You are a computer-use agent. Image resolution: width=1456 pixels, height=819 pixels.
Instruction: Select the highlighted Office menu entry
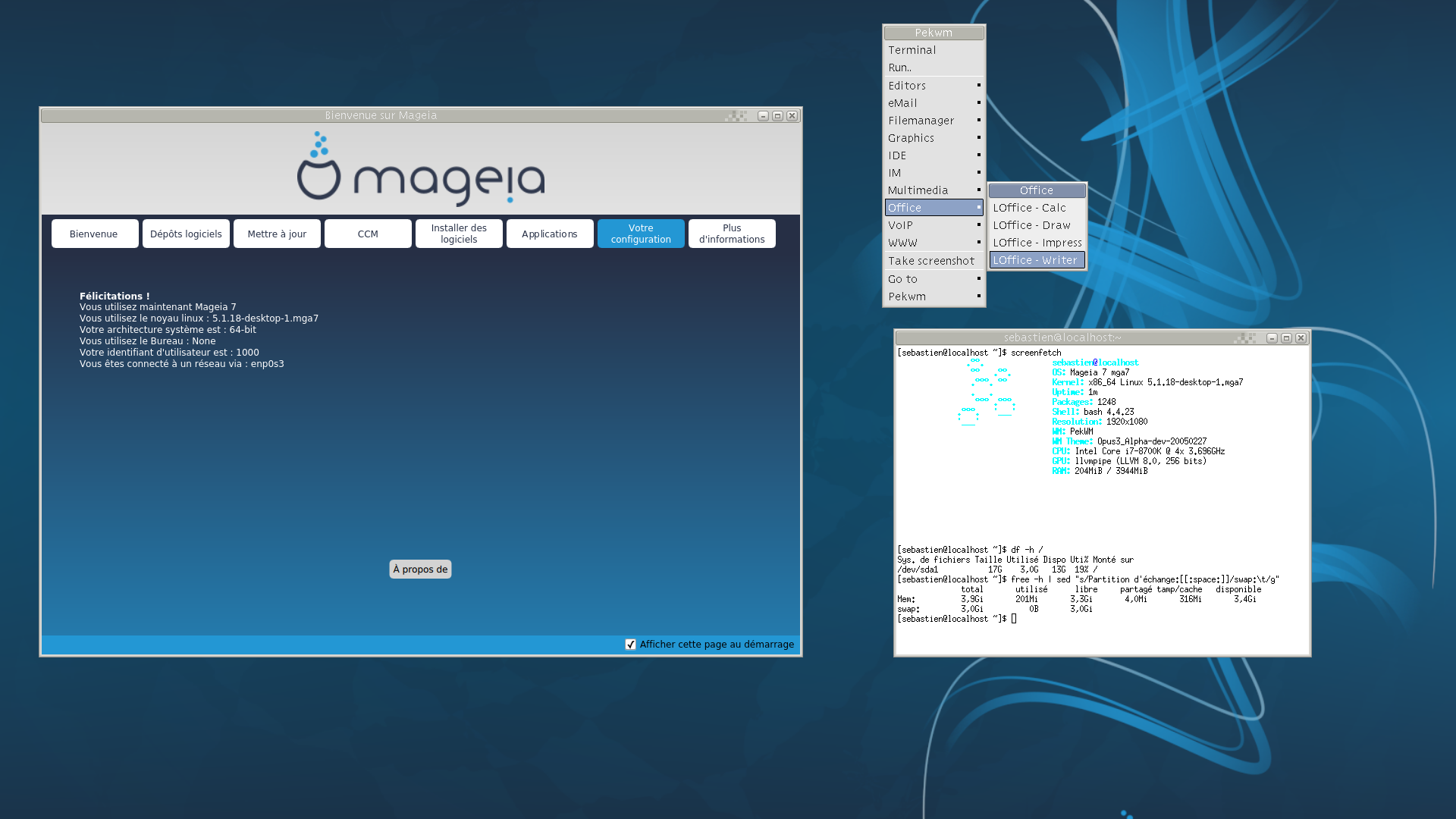click(934, 208)
